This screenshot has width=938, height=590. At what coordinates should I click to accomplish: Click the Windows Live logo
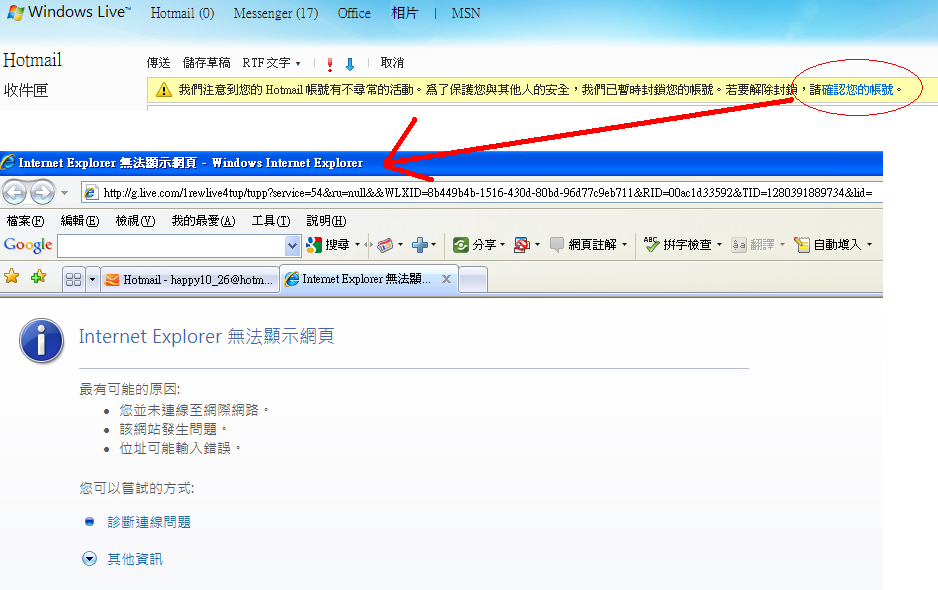[67, 12]
